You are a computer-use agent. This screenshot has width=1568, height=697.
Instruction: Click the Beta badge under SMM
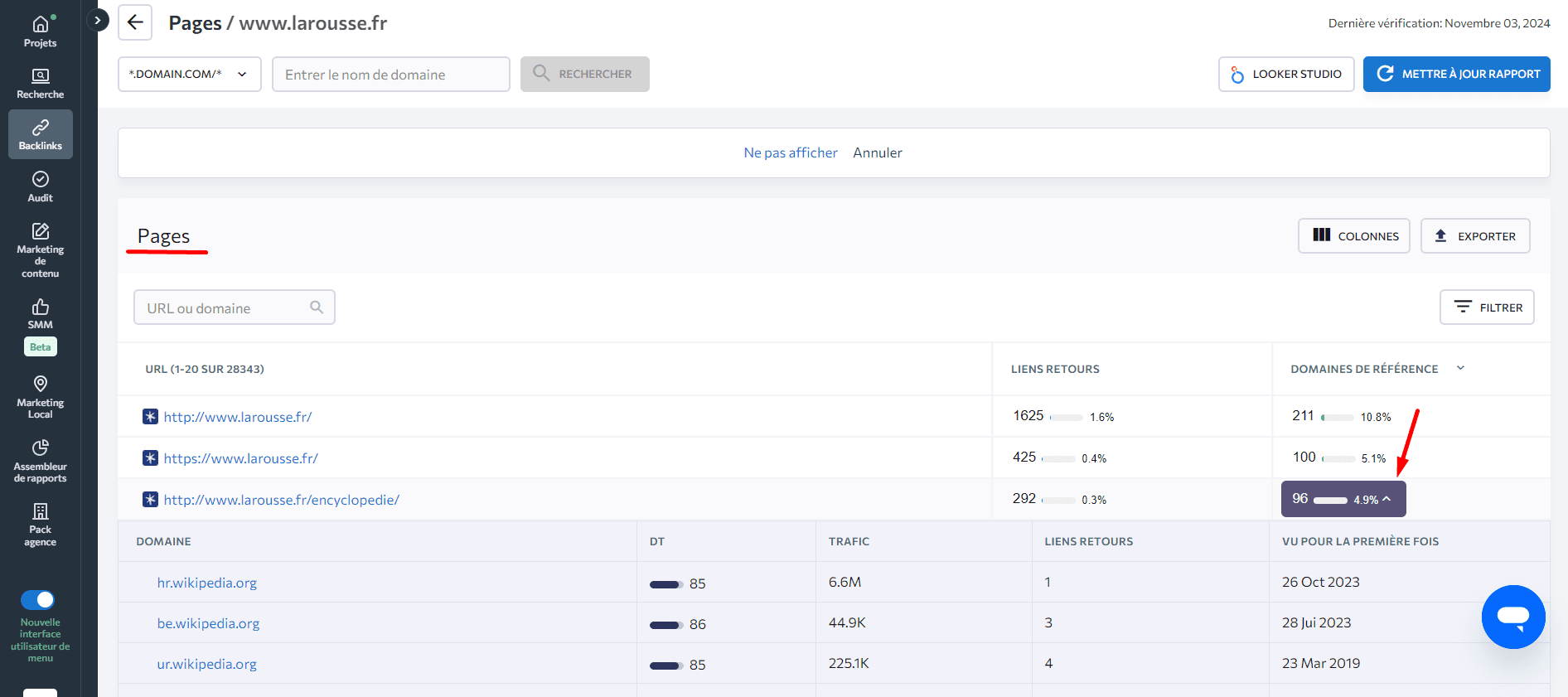[x=40, y=346]
